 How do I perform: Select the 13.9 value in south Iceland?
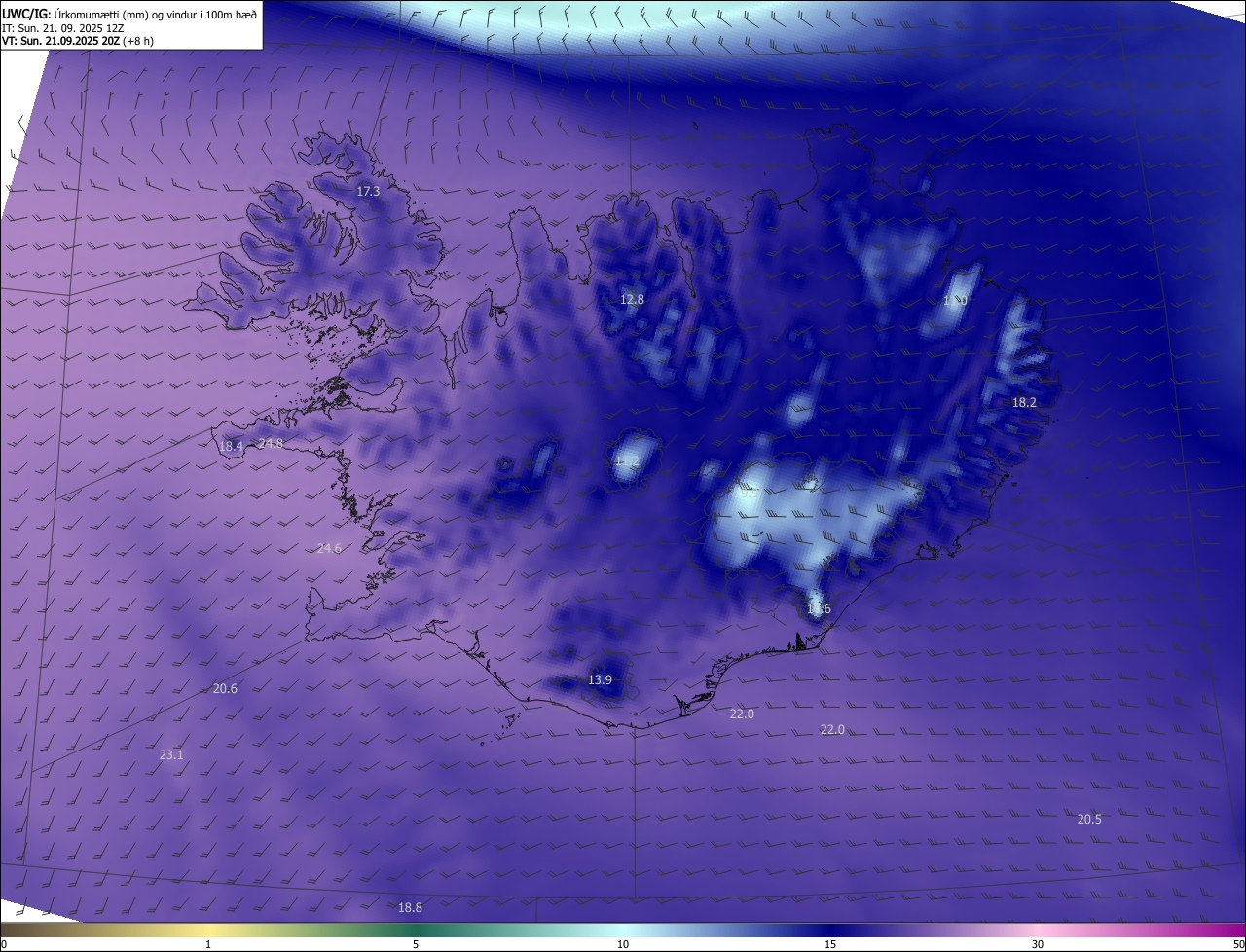click(x=601, y=679)
